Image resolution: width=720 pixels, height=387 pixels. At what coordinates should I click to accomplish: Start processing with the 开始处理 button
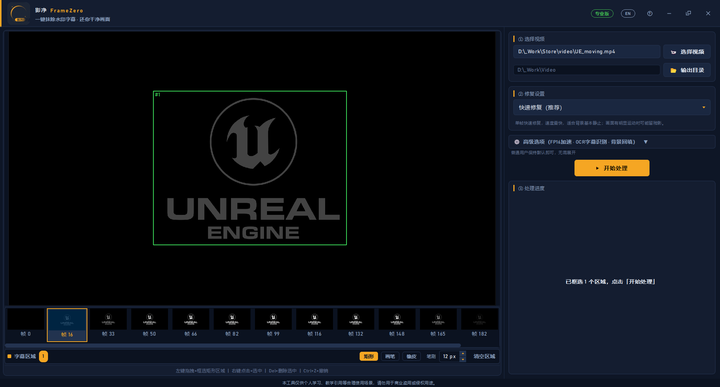[612, 168]
